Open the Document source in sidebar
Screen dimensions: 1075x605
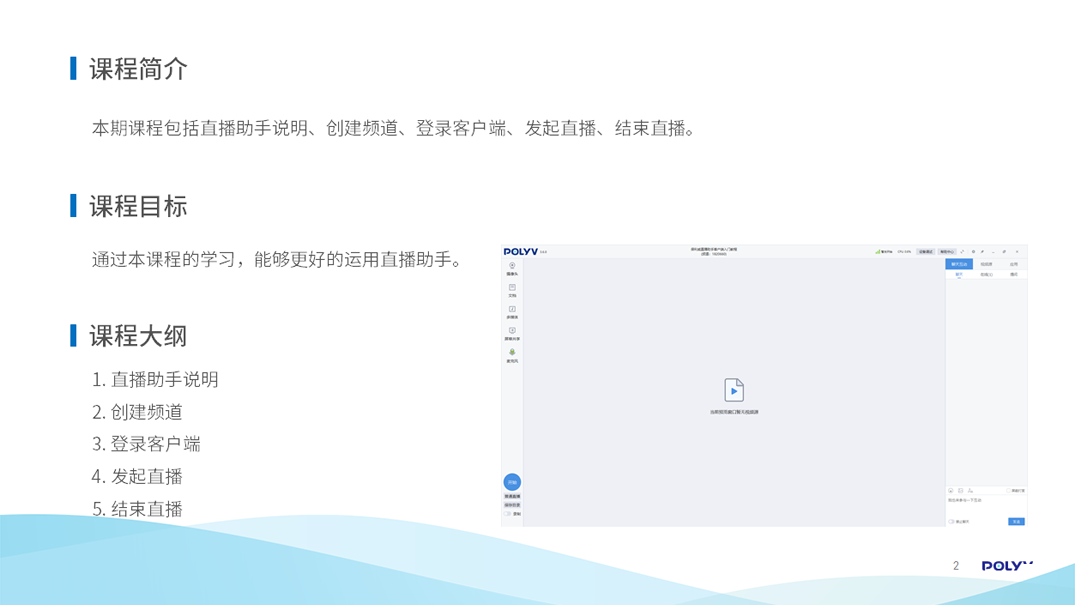pyautogui.click(x=512, y=289)
